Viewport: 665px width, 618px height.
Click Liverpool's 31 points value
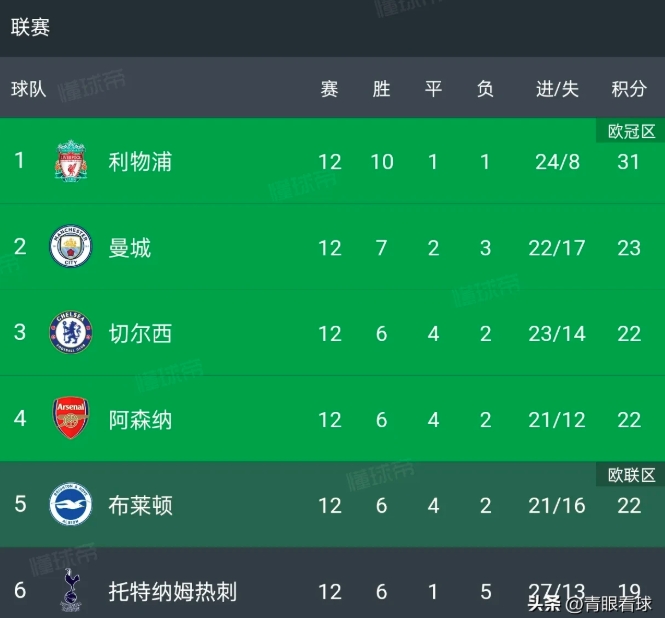[x=628, y=162]
